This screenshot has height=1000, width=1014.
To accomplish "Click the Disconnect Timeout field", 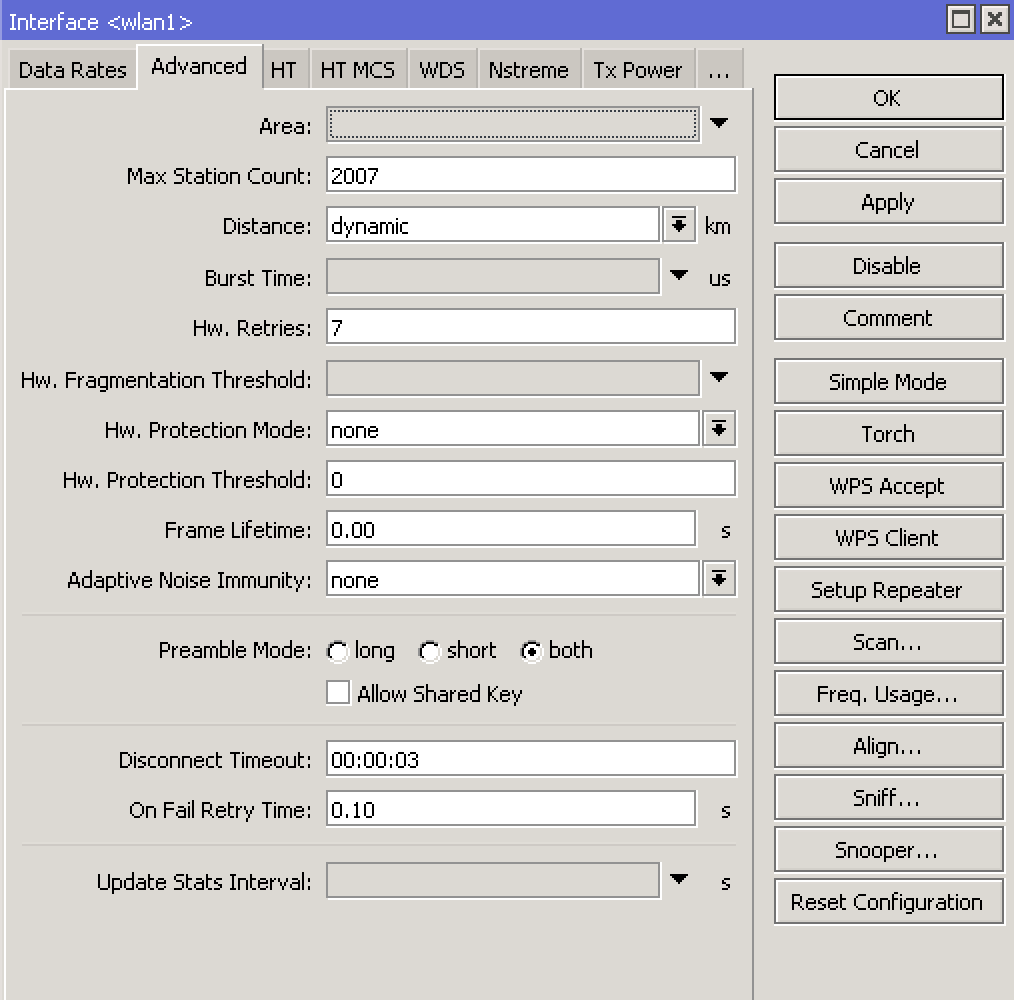I will [530, 759].
